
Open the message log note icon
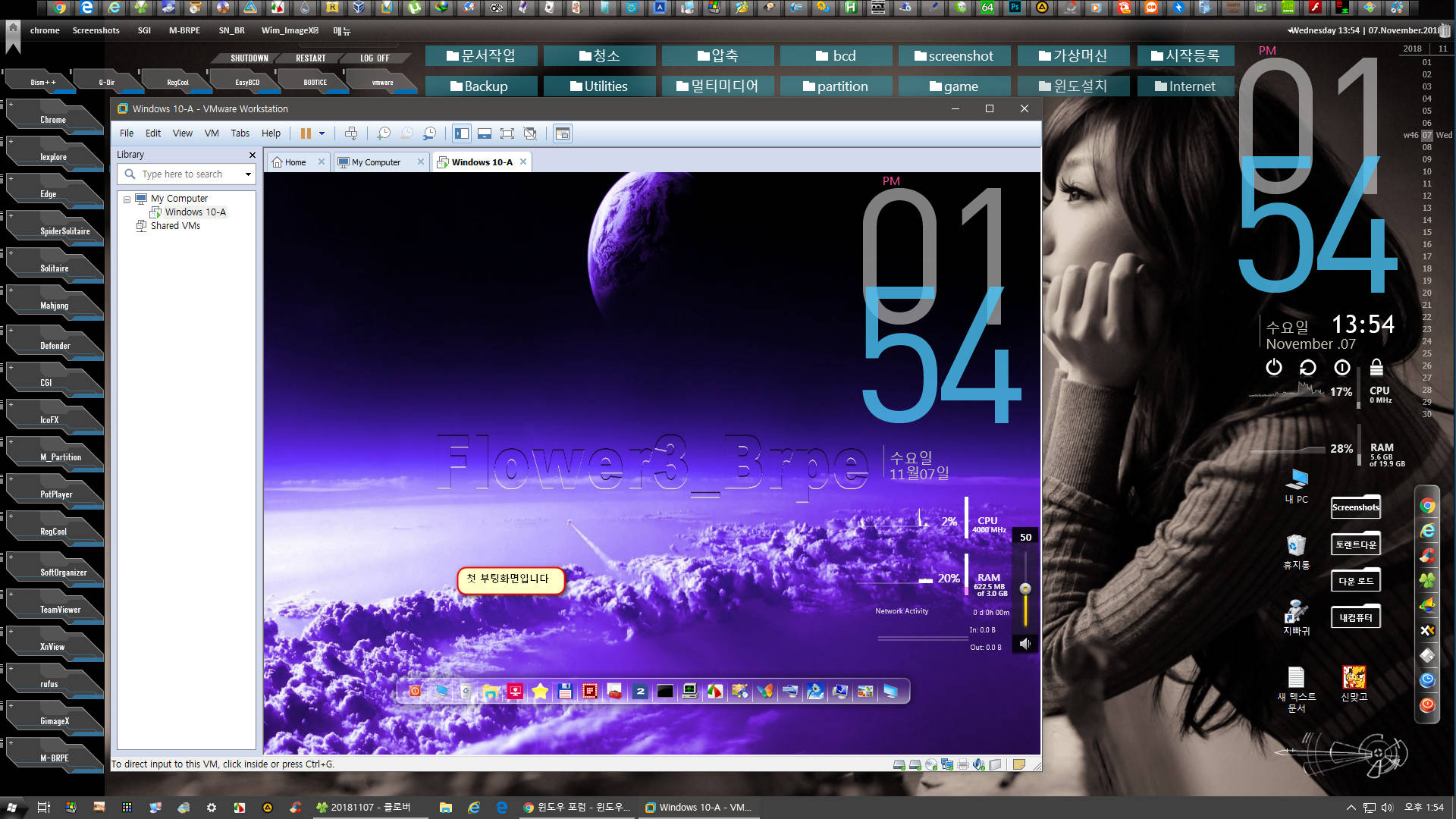(1019, 764)
